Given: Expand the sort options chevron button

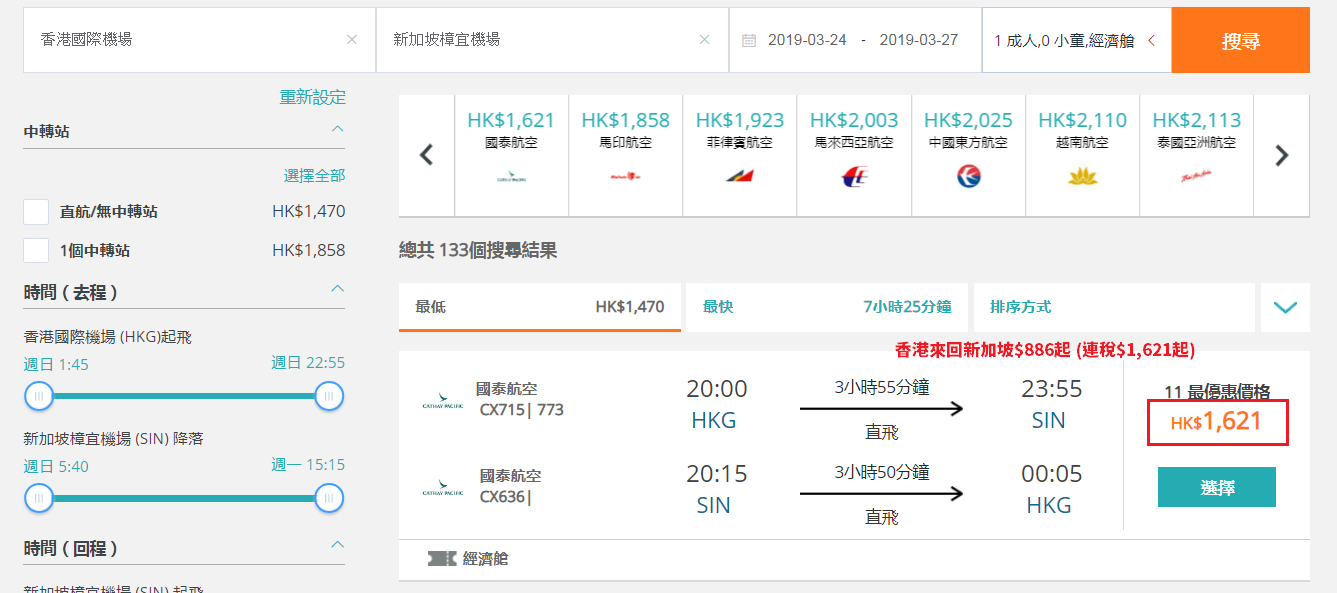Looking at the screenshot, I should pos(1285,307).
